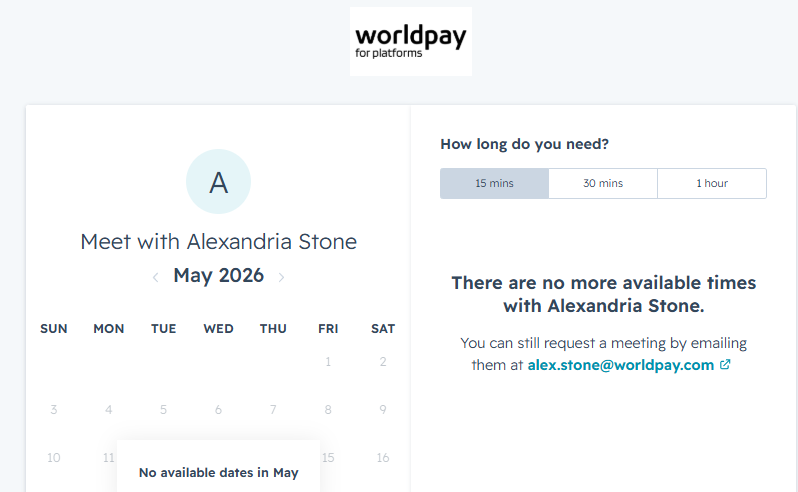
Task: Choose Sunday the 10th
Action: pos(53,457)
